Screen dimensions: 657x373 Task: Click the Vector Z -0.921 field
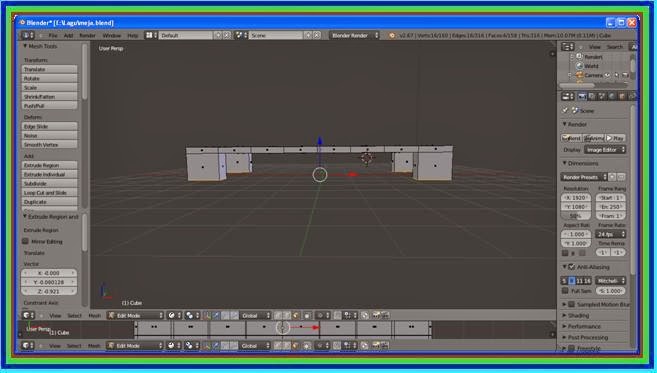point(49,291)
